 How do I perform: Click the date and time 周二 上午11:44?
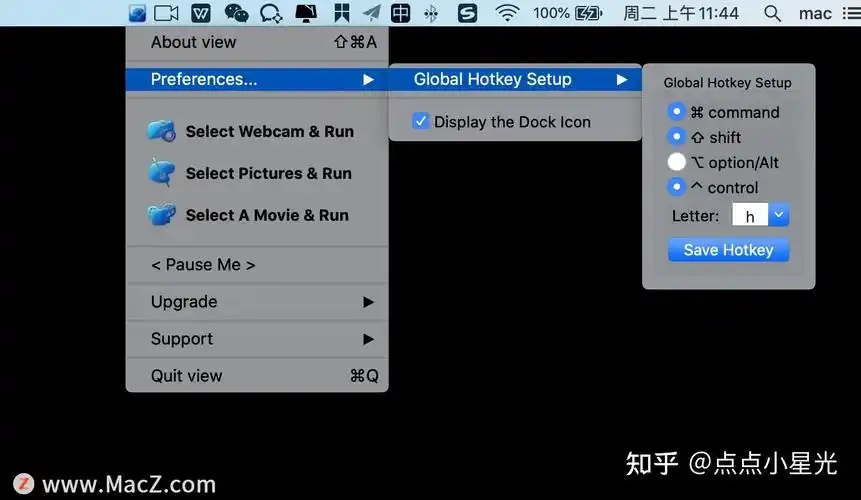click(681, 13)
